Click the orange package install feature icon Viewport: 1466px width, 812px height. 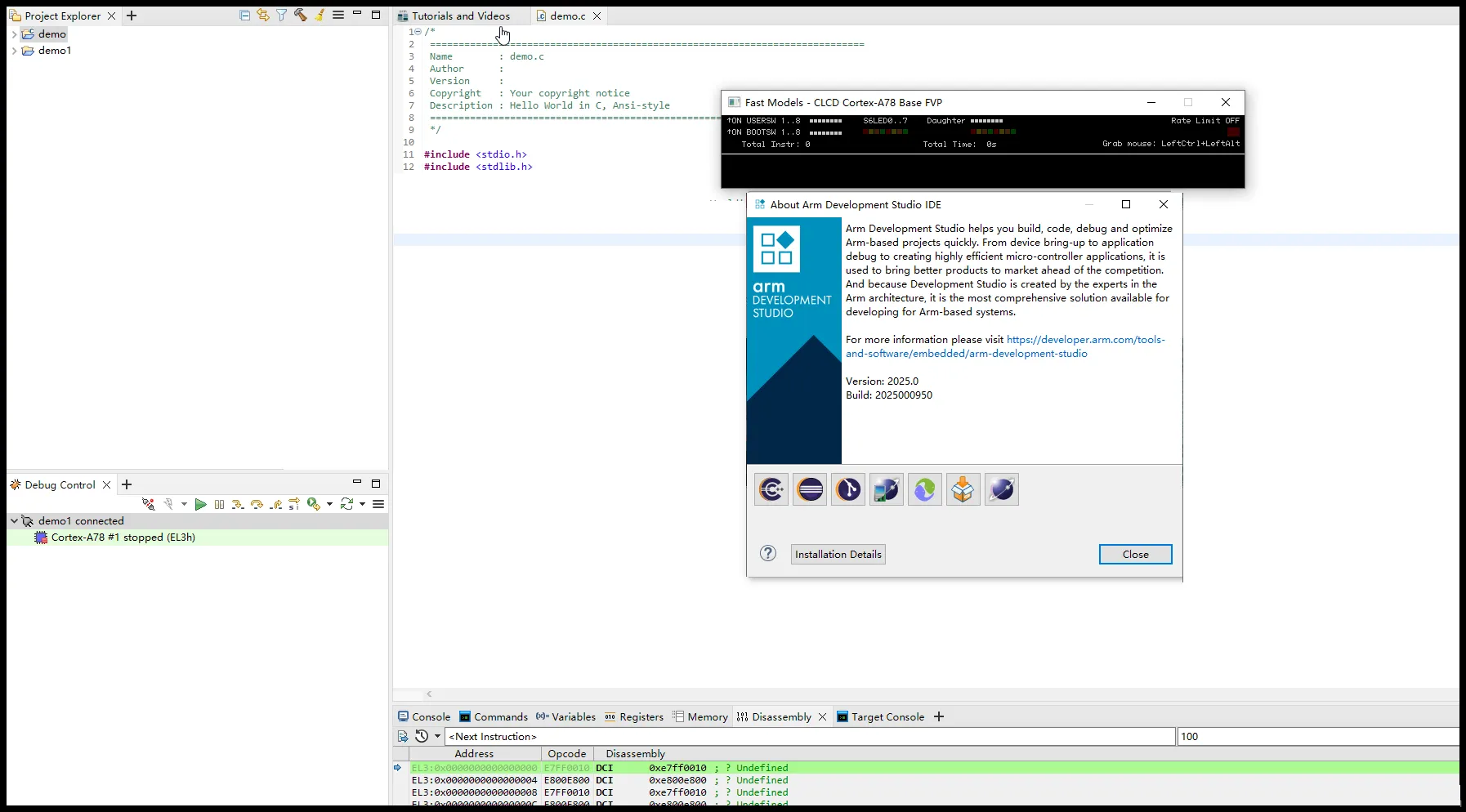click(963, 489)
